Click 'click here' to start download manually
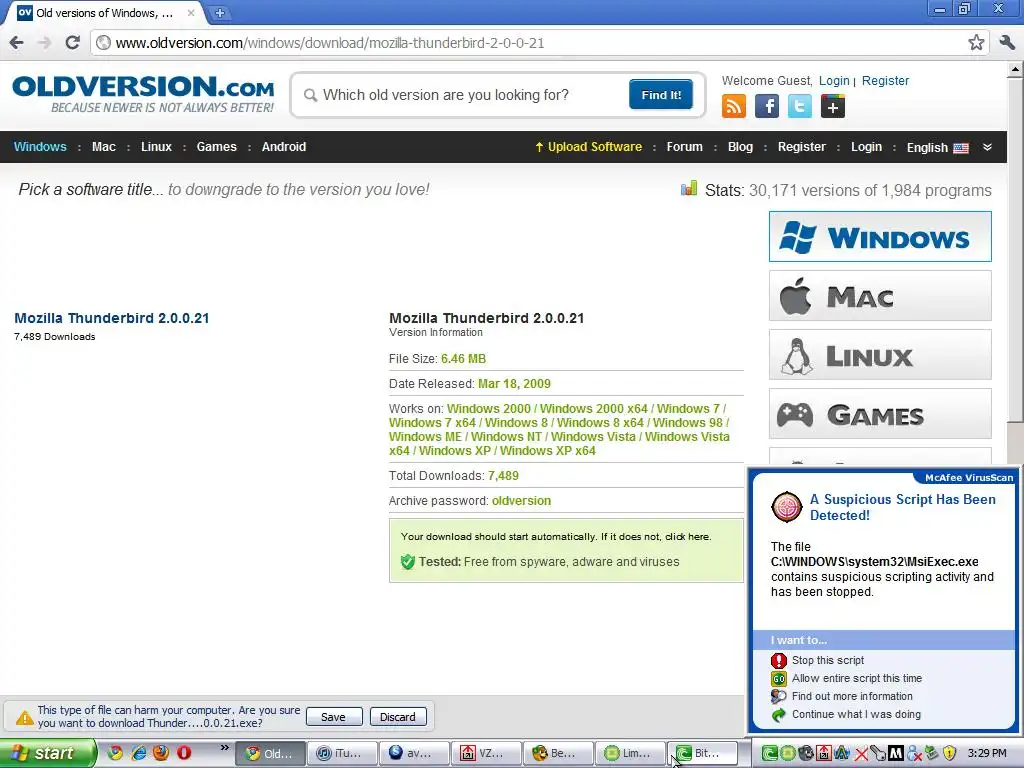 [x=686, y=537]
